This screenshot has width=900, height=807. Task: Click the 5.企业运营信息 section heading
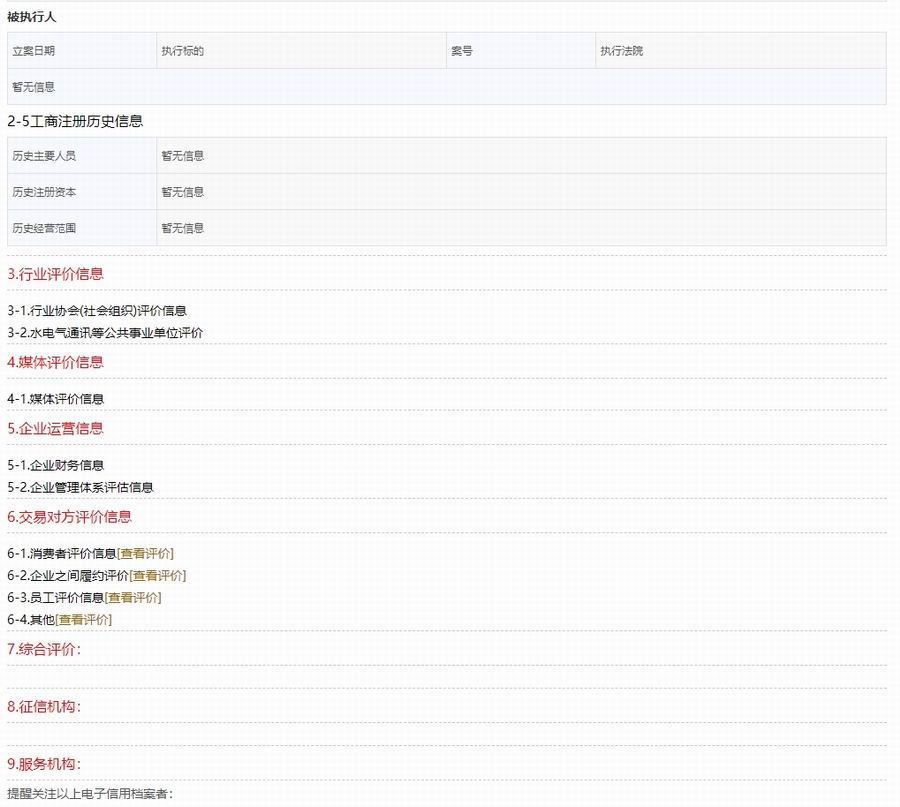[x=55, y=428]
